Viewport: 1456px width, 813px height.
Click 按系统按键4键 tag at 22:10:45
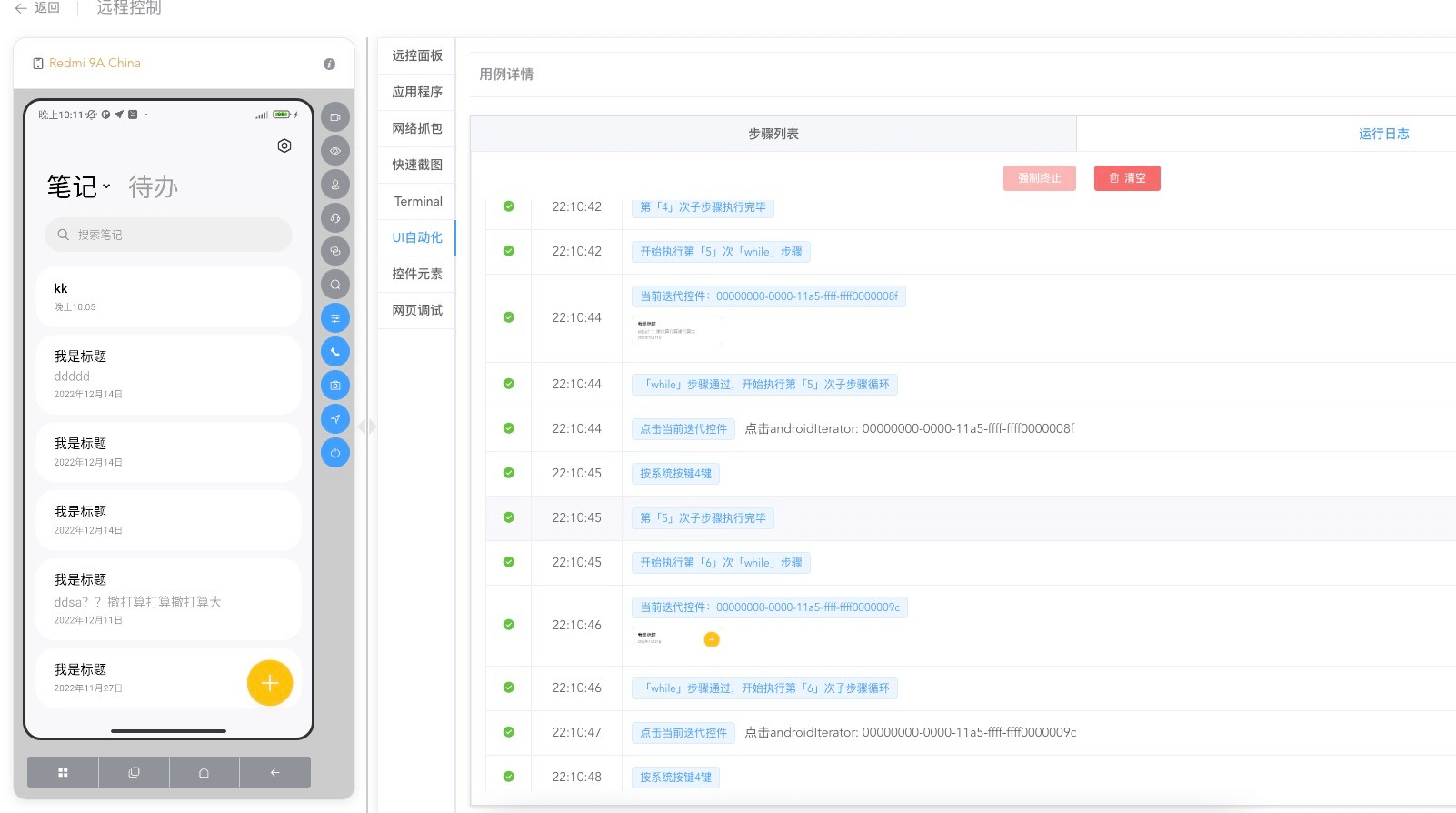tap(675, 474)
